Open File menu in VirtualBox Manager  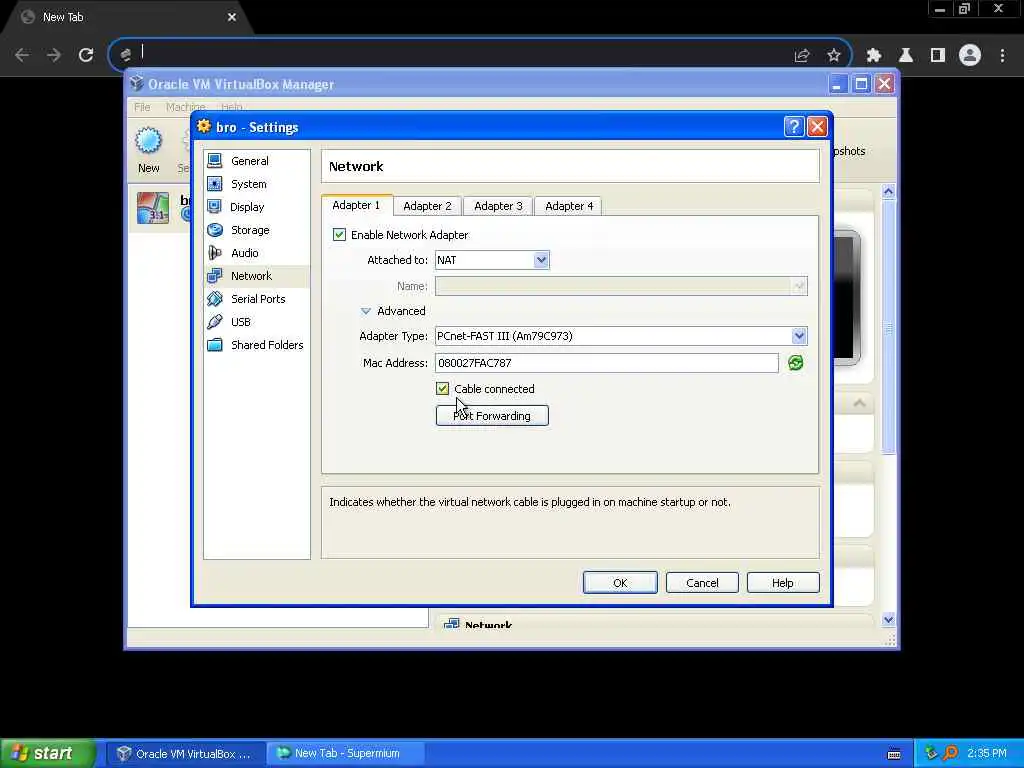point(142,107)
